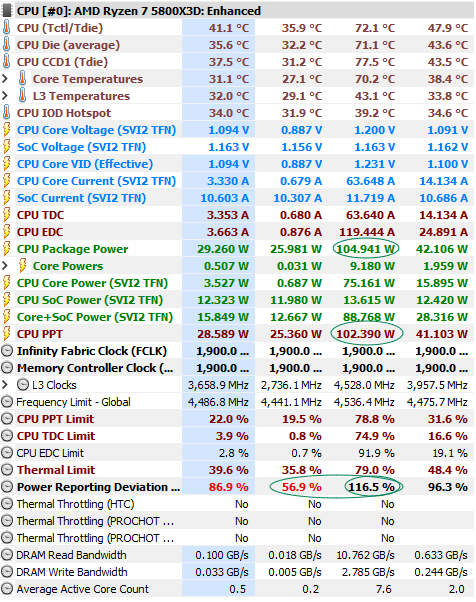Image resolution: width=476 pixels, height=602 pixels.
Task: Click the circle icon beside CPU PPT Limit
Action: (7, 418)
